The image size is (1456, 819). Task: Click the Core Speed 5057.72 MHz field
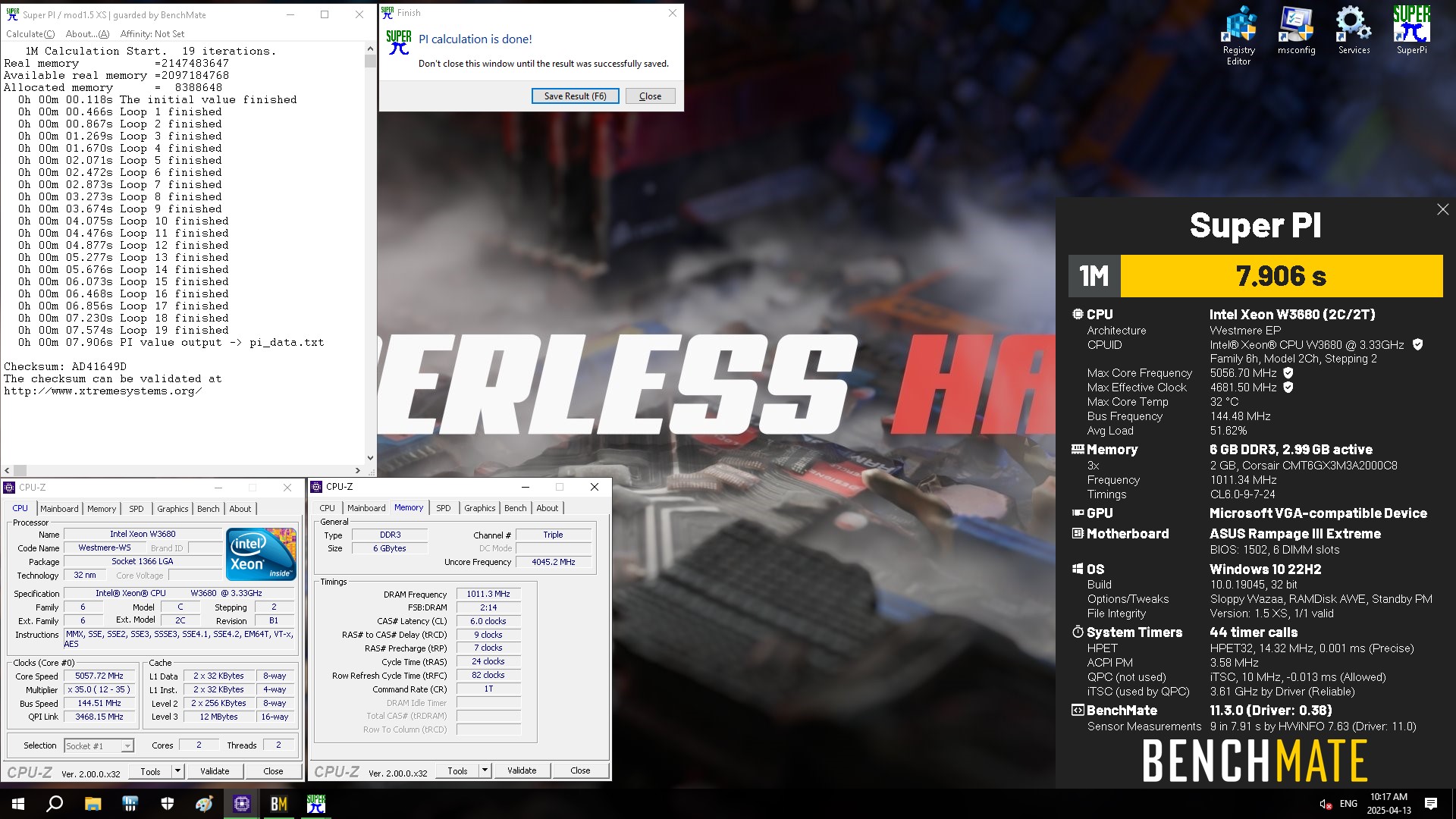[x=99, y=676]
